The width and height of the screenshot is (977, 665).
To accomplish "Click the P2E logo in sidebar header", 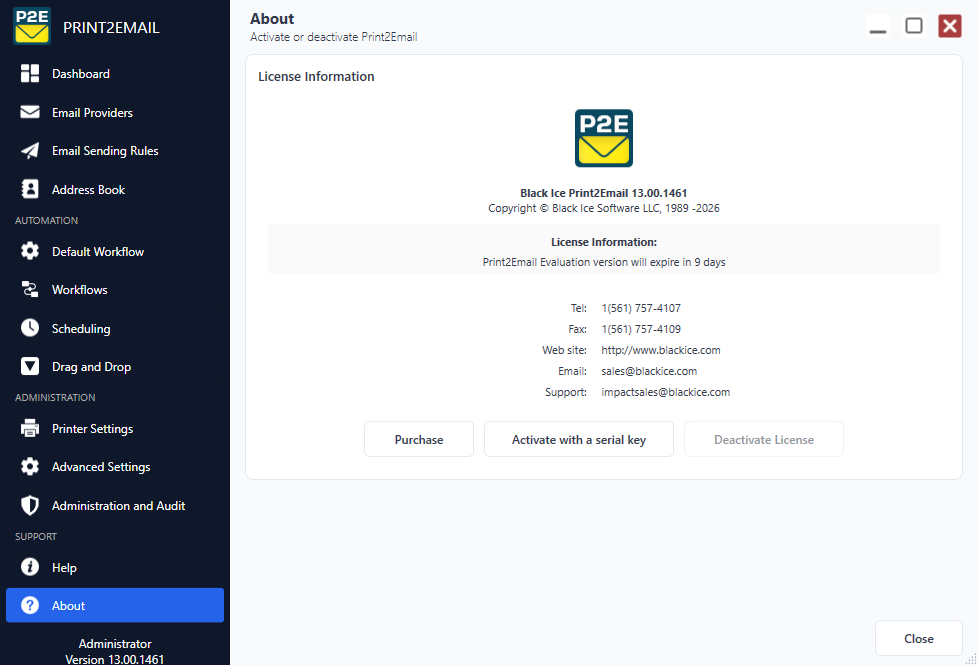I will coord(32,26).
